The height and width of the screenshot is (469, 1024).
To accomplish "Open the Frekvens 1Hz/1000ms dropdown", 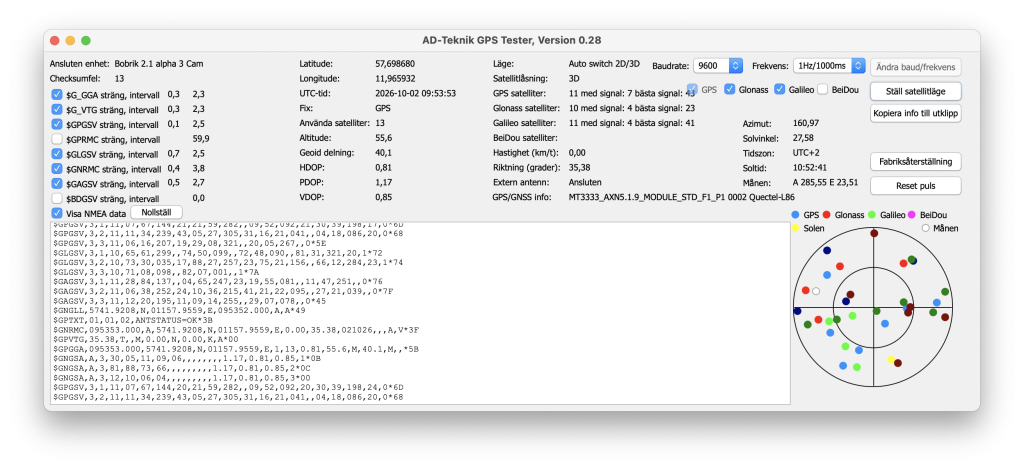I will [x=829, y=66].
